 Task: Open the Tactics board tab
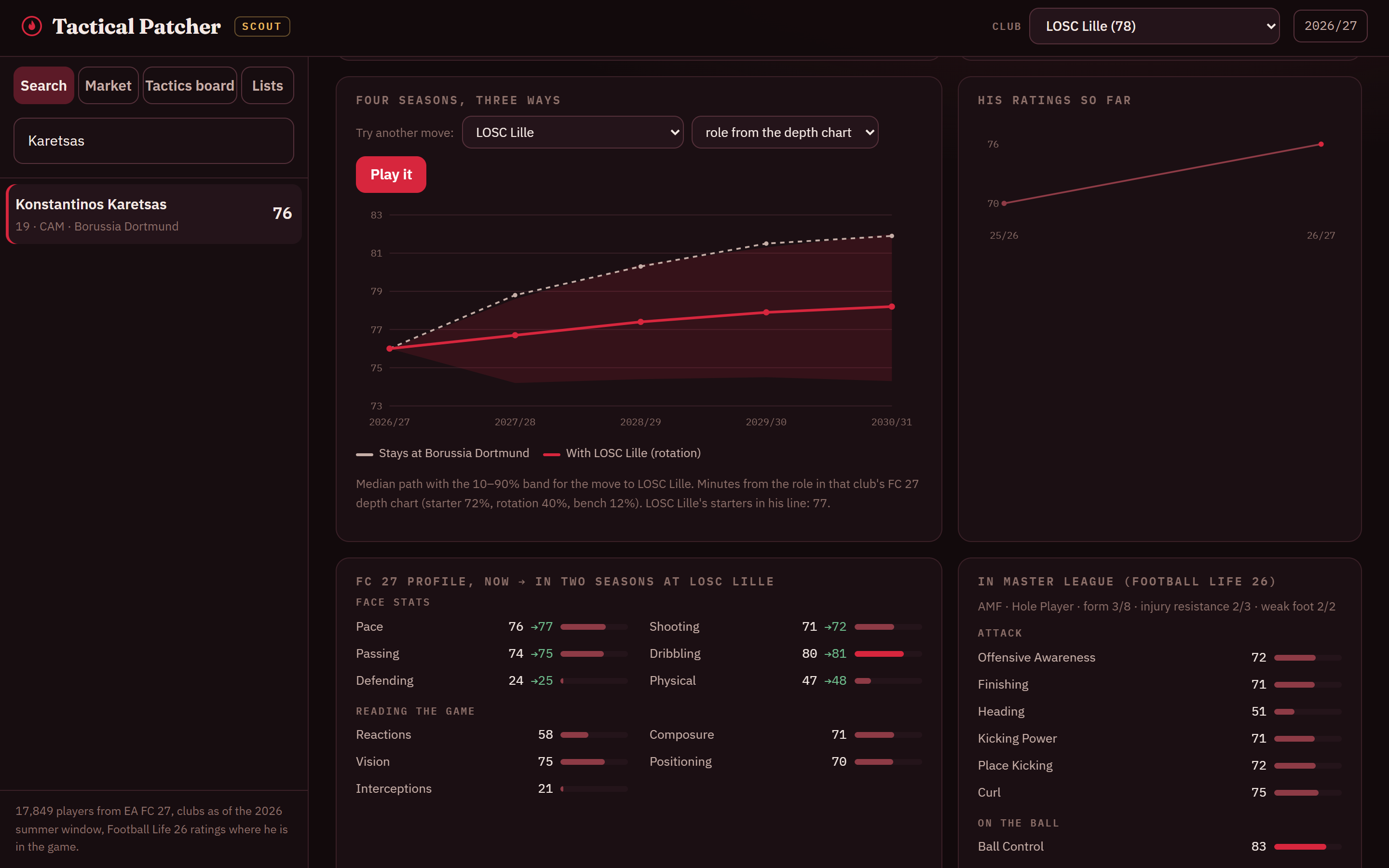tap(190, 85)
